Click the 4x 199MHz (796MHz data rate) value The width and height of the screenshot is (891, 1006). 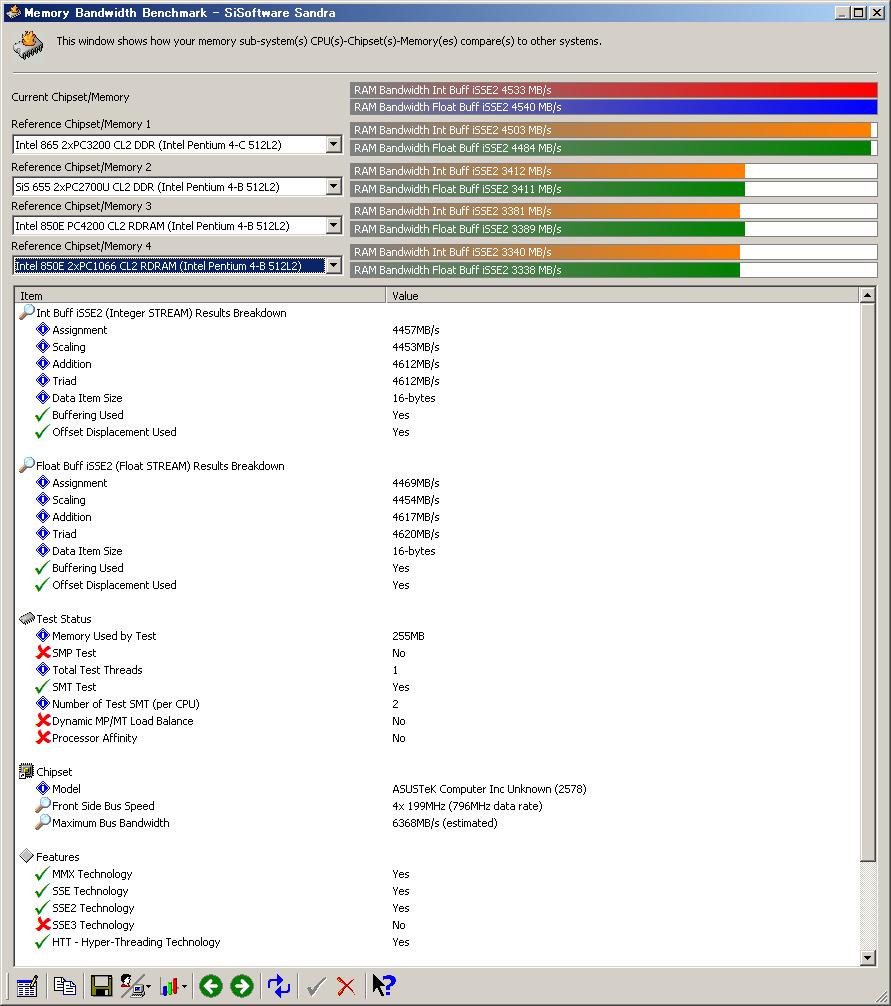[467, 806]
